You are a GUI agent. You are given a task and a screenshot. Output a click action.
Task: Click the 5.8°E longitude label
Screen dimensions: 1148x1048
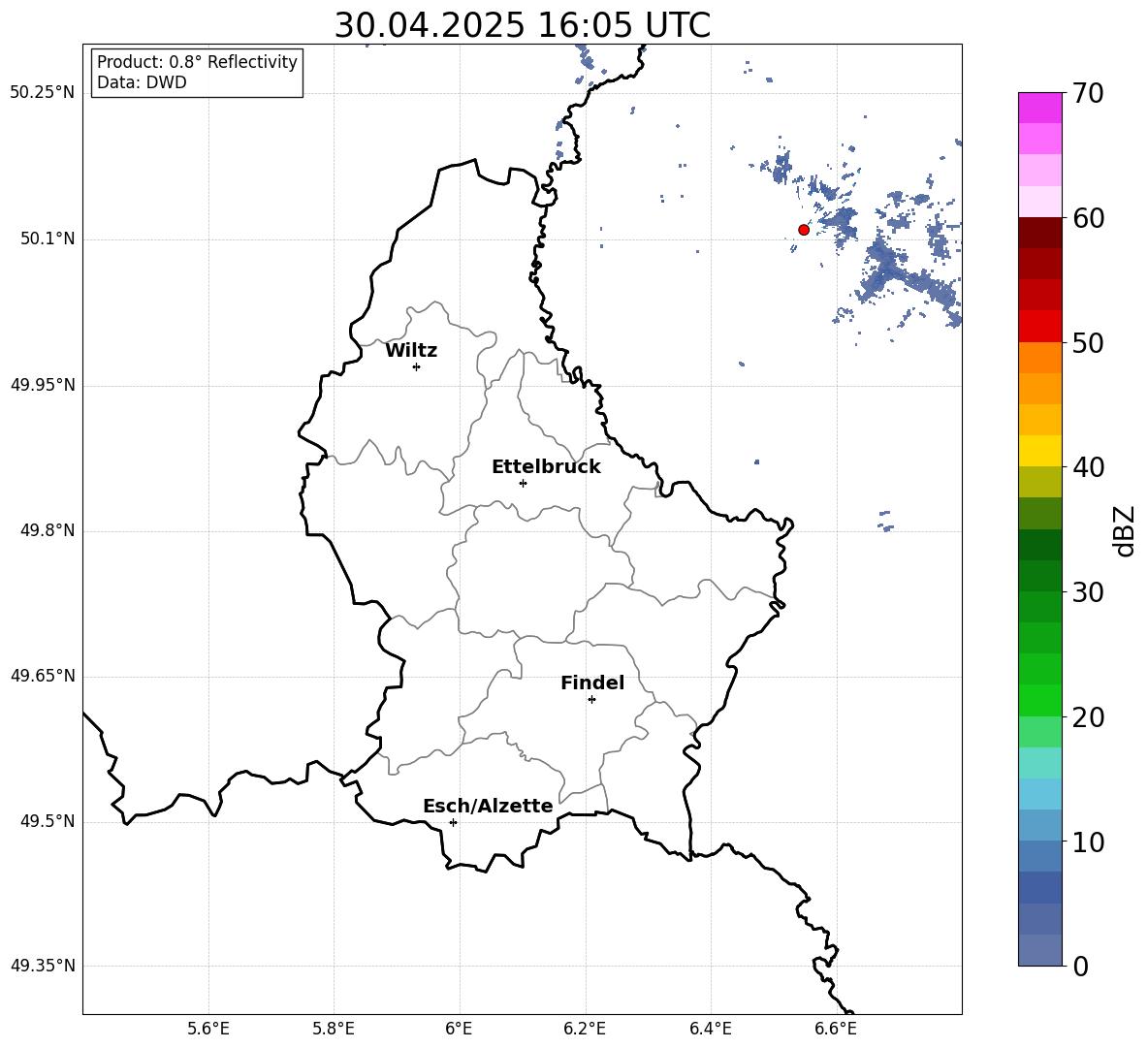tap(334, 1029)
